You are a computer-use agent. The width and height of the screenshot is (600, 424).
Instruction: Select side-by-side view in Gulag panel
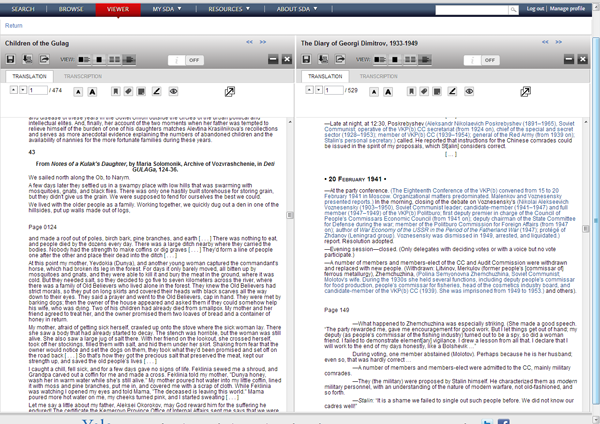tap(114, 60)
